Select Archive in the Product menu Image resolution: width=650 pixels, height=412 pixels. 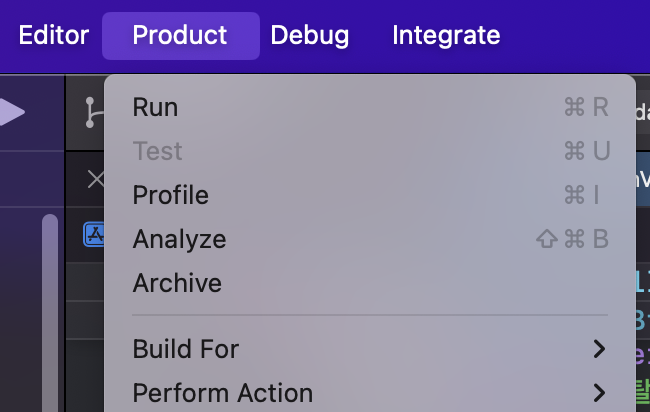coord(177,283)
